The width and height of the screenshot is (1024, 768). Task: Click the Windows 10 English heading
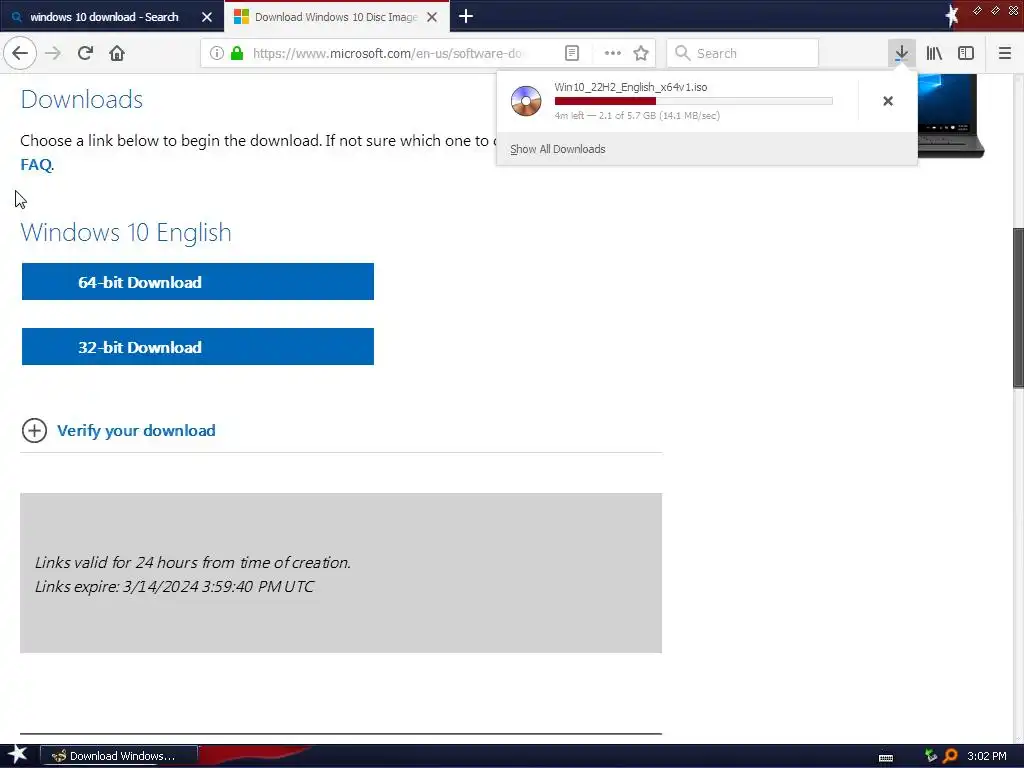[126, 232]
